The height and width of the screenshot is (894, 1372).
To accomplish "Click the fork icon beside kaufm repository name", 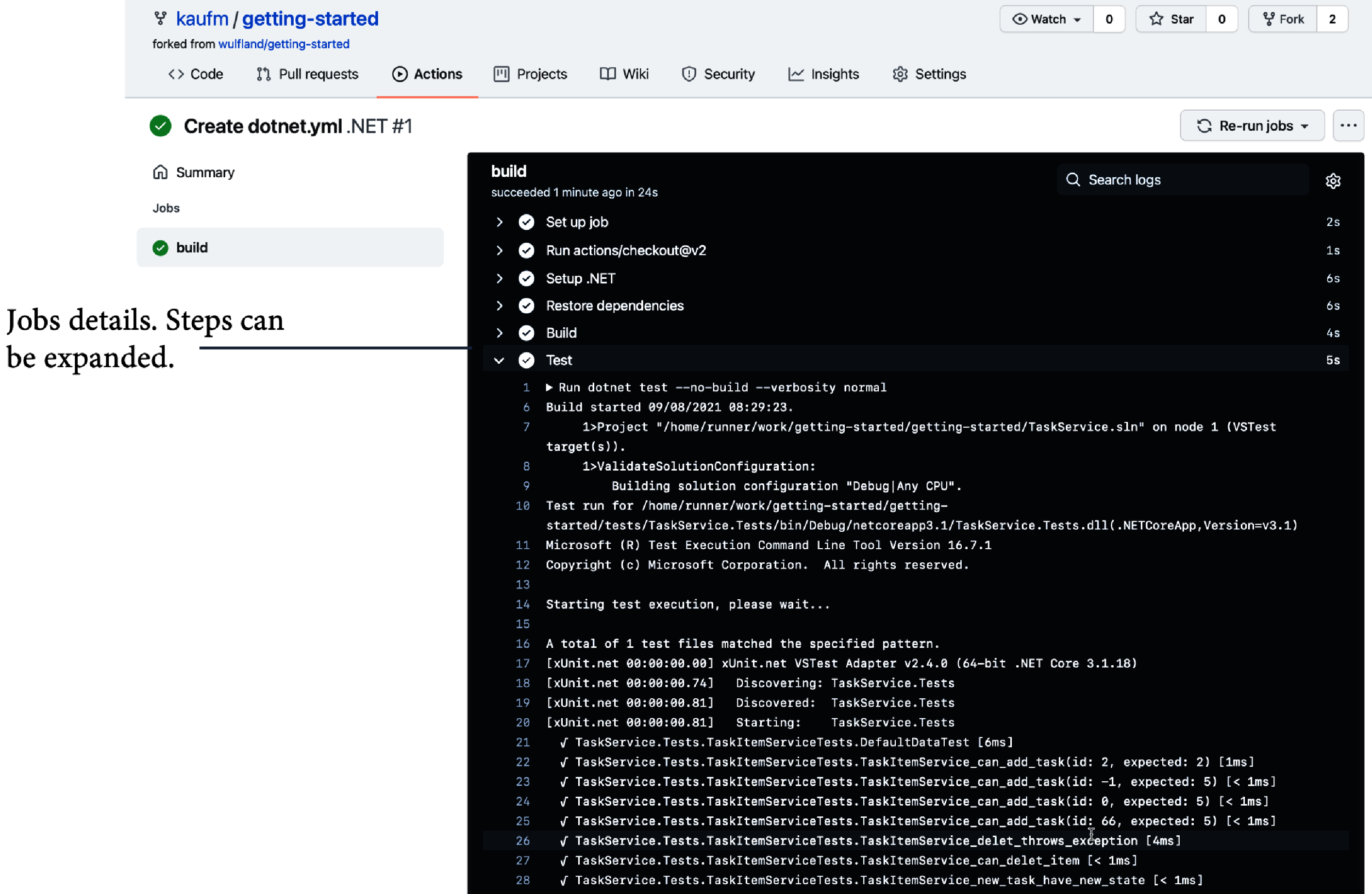I will pos(160,18).
